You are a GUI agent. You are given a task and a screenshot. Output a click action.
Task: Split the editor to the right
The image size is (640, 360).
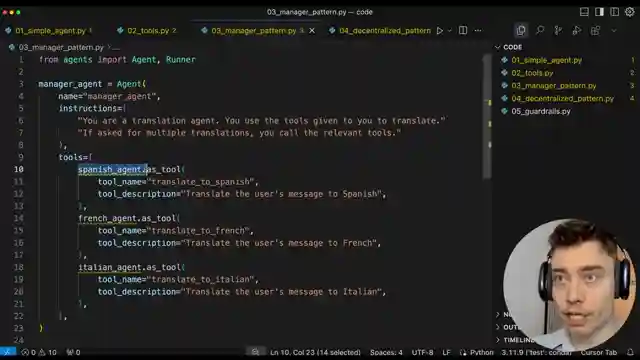click(x=463, y=31)
